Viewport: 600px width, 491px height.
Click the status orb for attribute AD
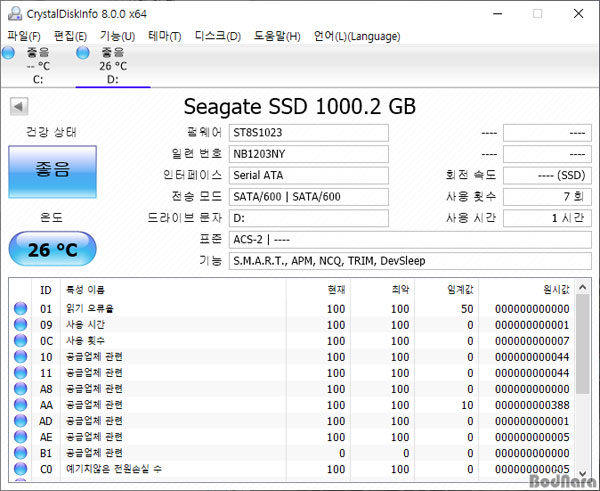point(21,421)
